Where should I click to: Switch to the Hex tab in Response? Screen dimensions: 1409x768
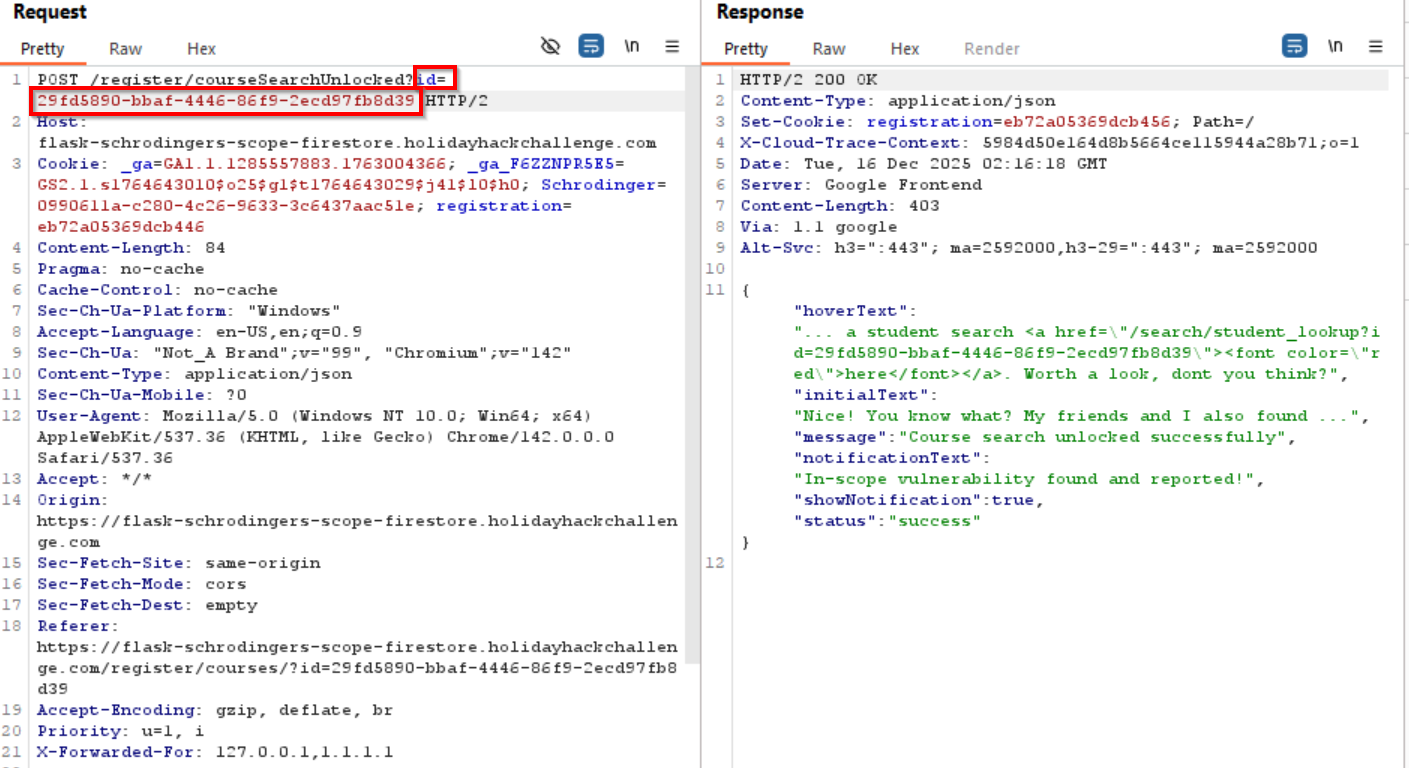(x=904, y=49)
